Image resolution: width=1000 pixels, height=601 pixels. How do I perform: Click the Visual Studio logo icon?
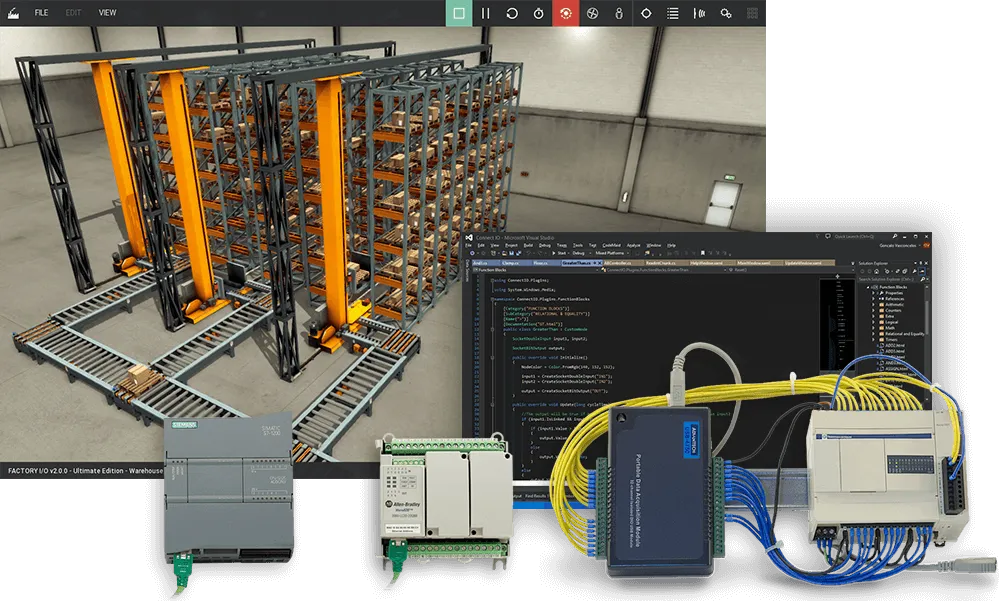(x=469, y=237)
